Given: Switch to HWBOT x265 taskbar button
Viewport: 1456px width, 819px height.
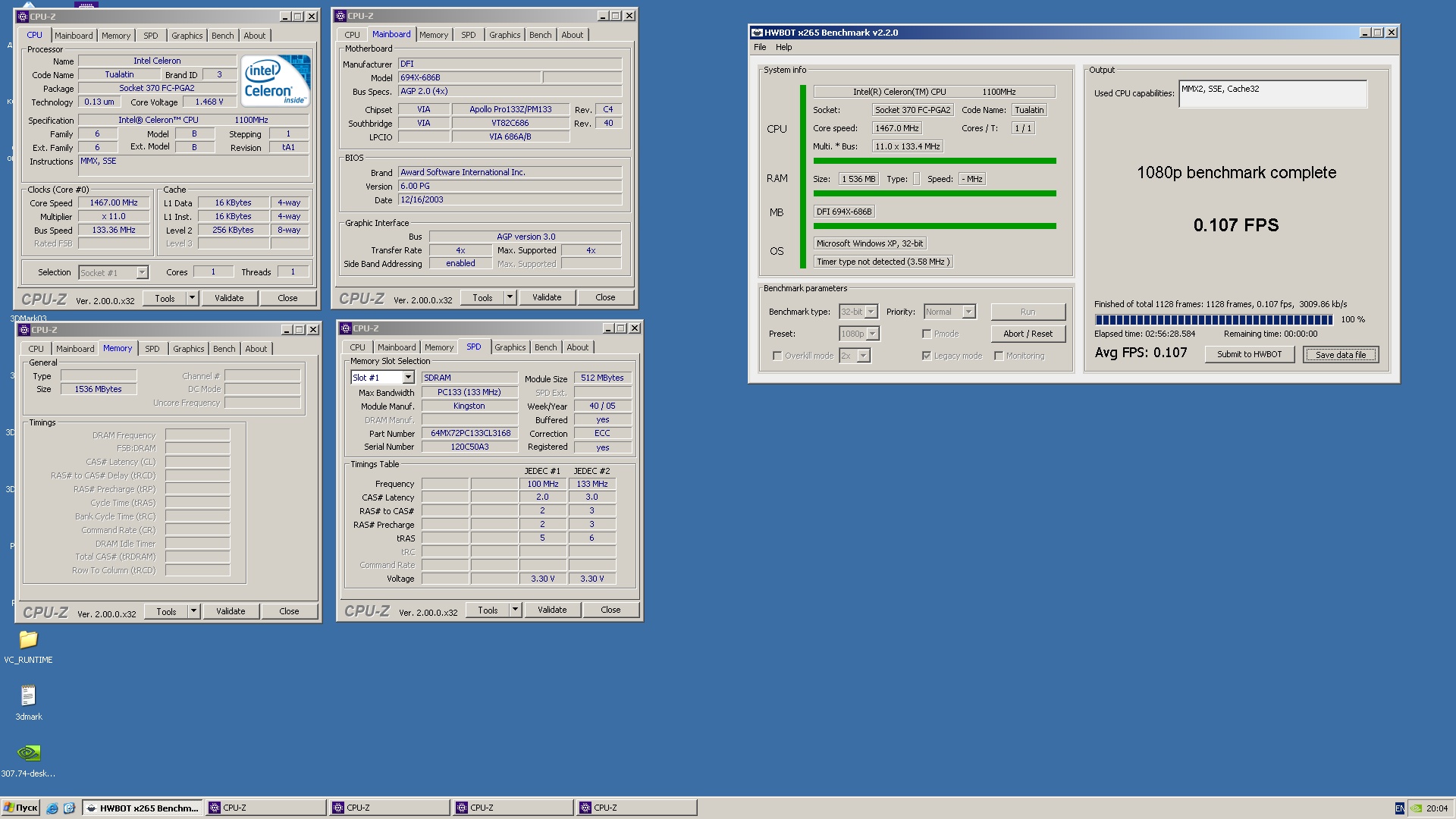Looking at the screenshot, I should point(143,808).
